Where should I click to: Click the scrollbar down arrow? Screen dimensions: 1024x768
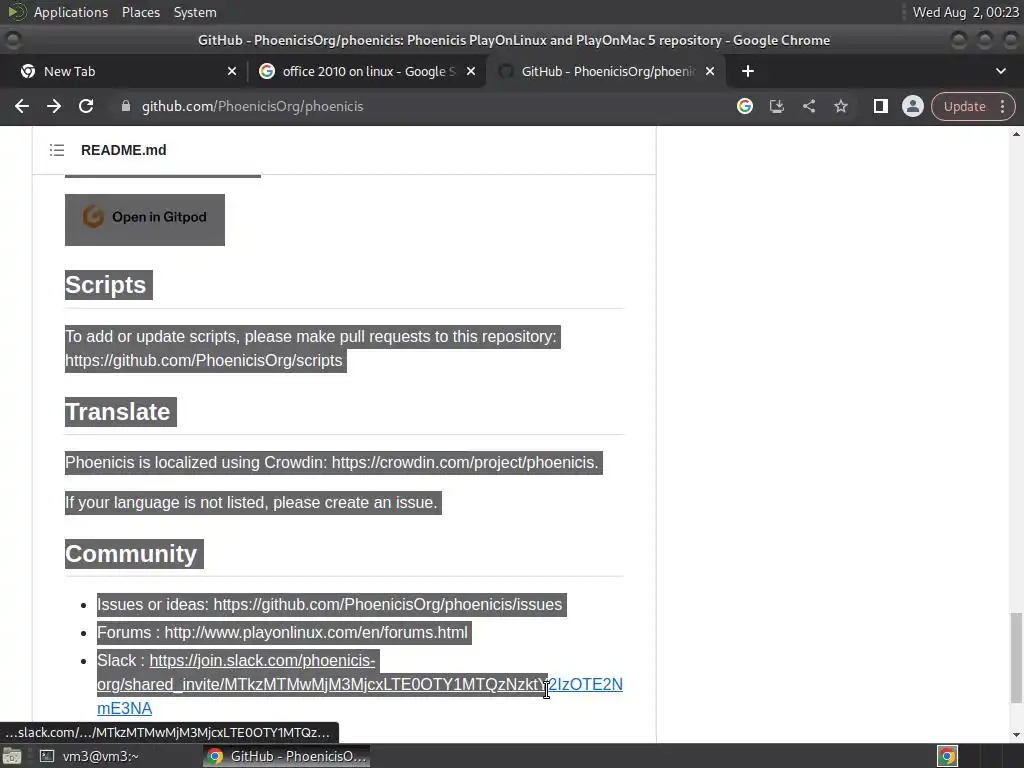(x=1016, y=735)
